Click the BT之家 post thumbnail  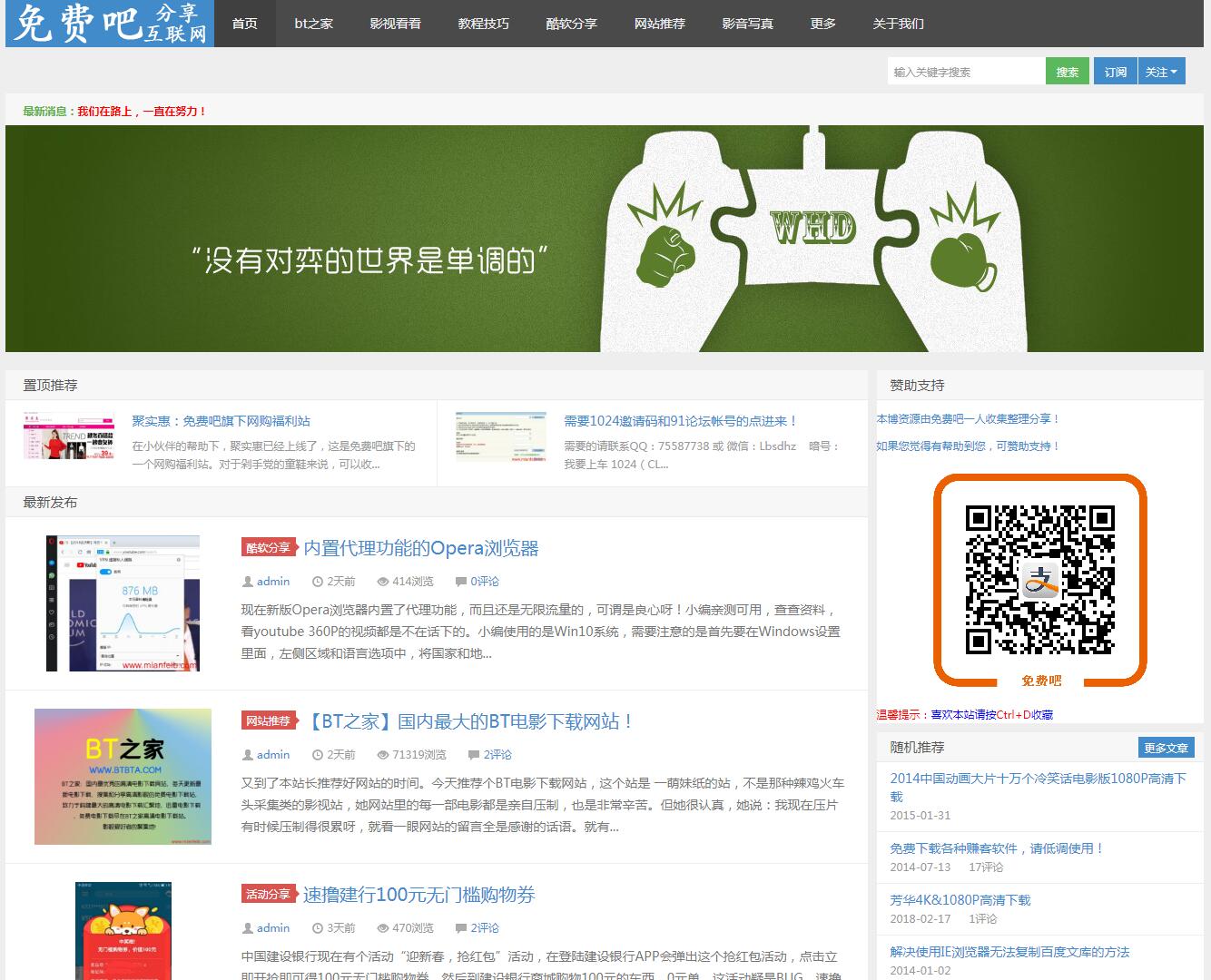[123, 777]
